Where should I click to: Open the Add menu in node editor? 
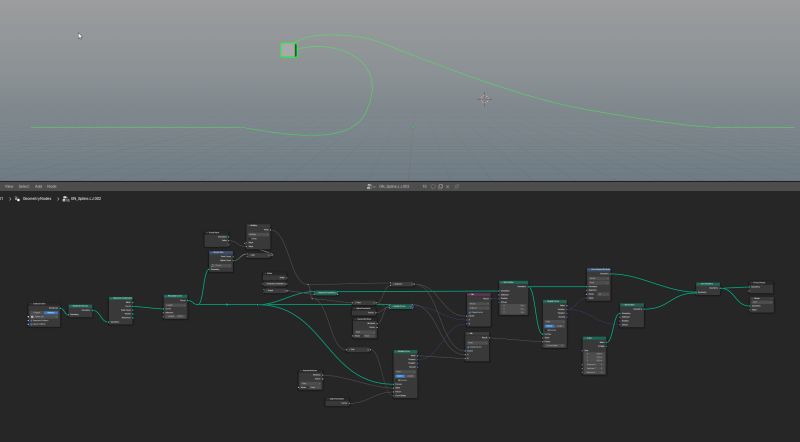(38, 187)
